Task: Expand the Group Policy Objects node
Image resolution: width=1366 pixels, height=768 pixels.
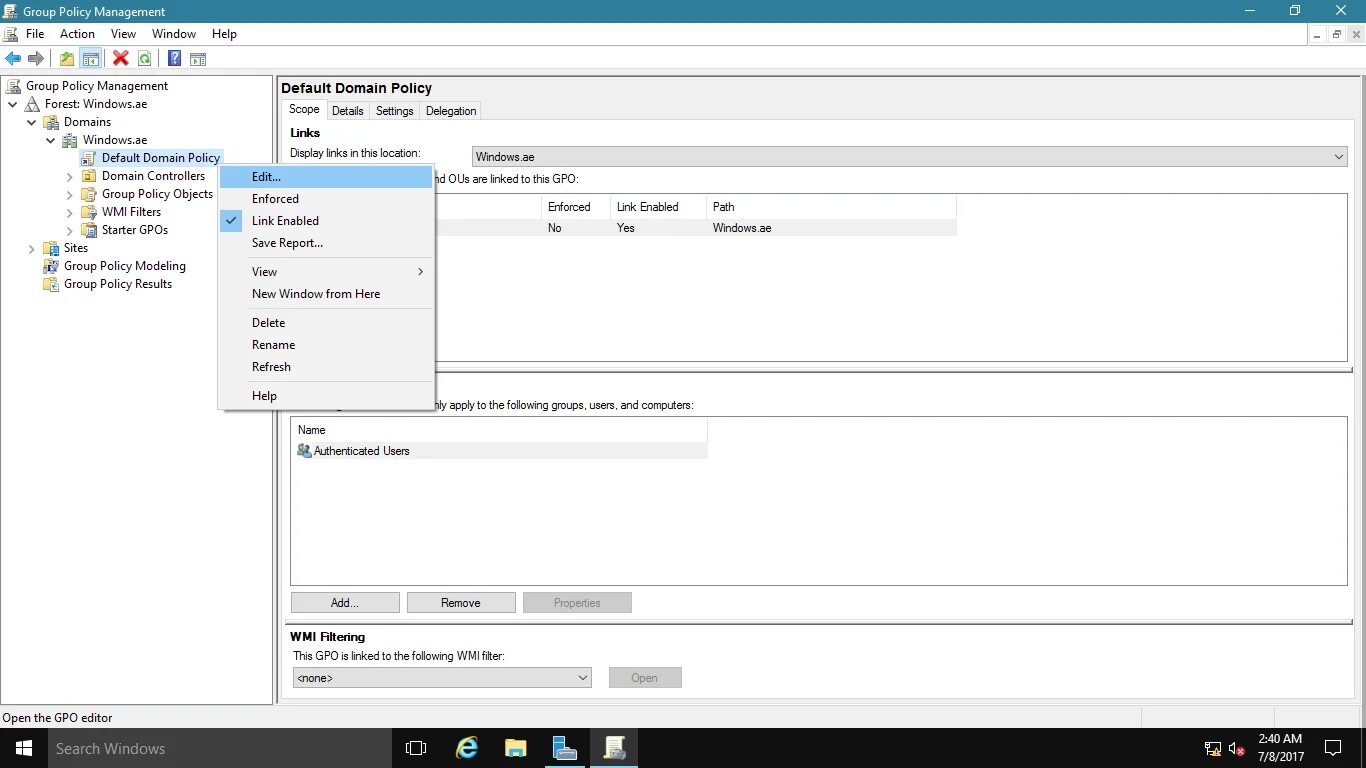Action: pos(70,194)
